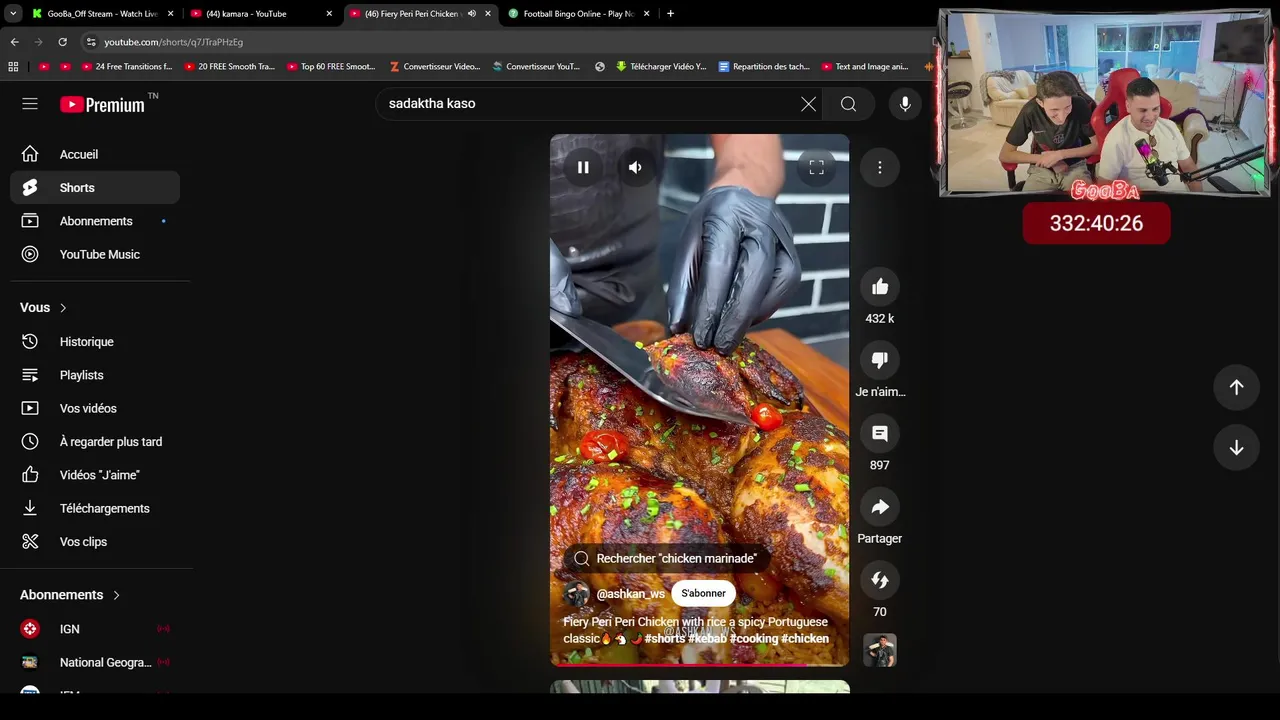Open Vidéos "J'aime"
This screenshot has height=720, width=1280.
(95, 475)
